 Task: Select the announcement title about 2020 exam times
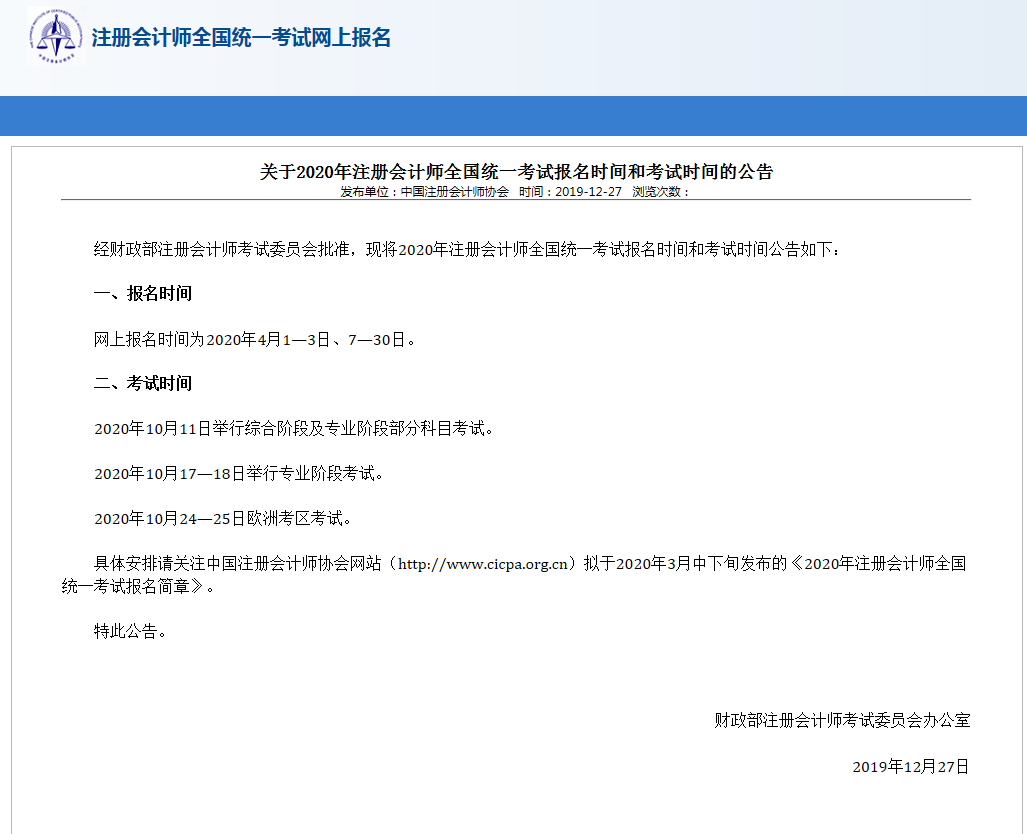[513, 171]
